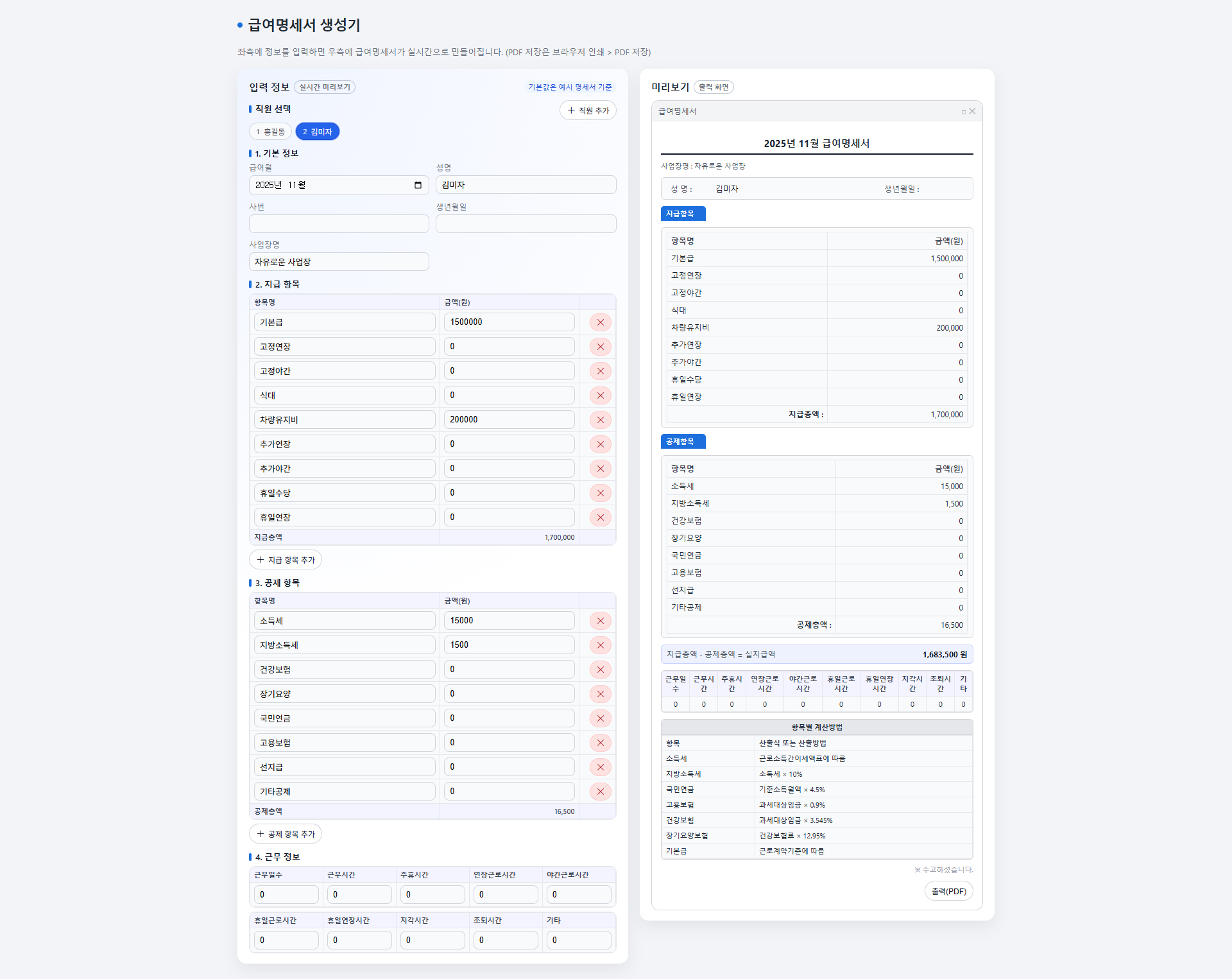Remove the 건강보험 deduction row
Image resolution: width=1232 pixels, height=979 pixels.
click(x=600, y=670)
